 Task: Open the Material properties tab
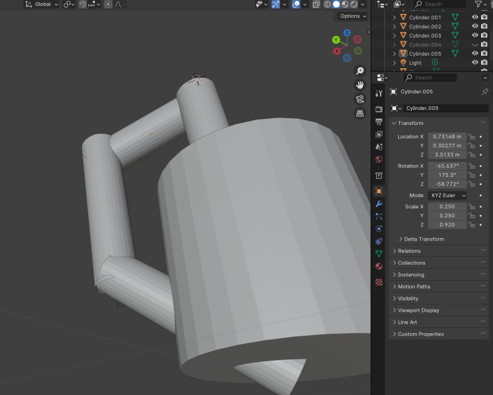[x=379, y=266]
